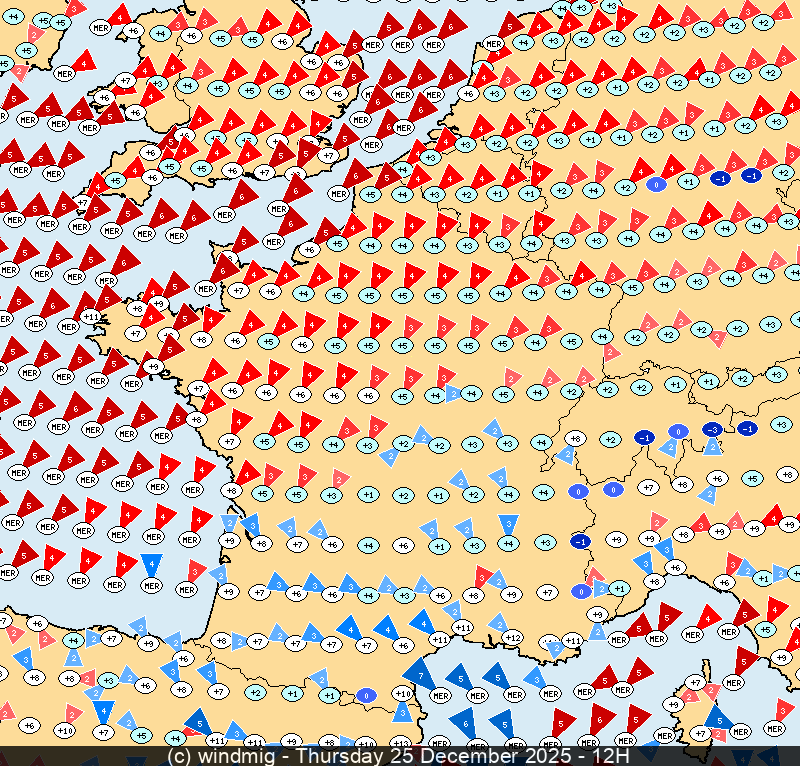Screen dimensions: 800x766
Task: Select the +12 temperature oval
Action: [x=512, y=637]
